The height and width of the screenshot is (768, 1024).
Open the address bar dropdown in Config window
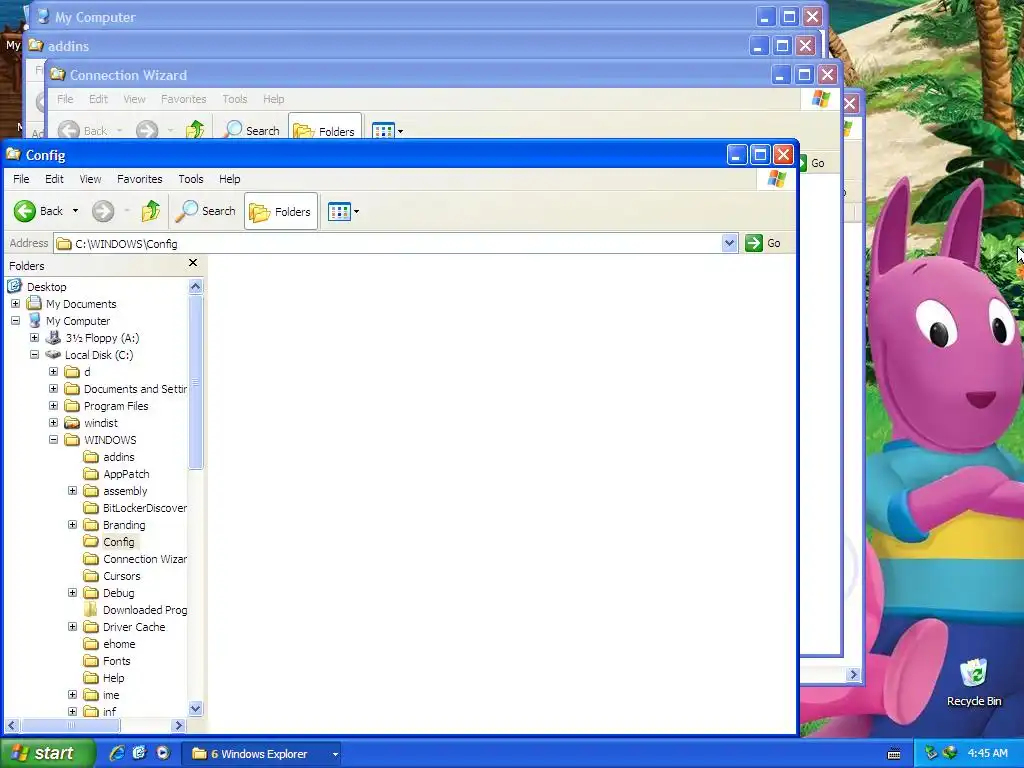coord(729,244)
